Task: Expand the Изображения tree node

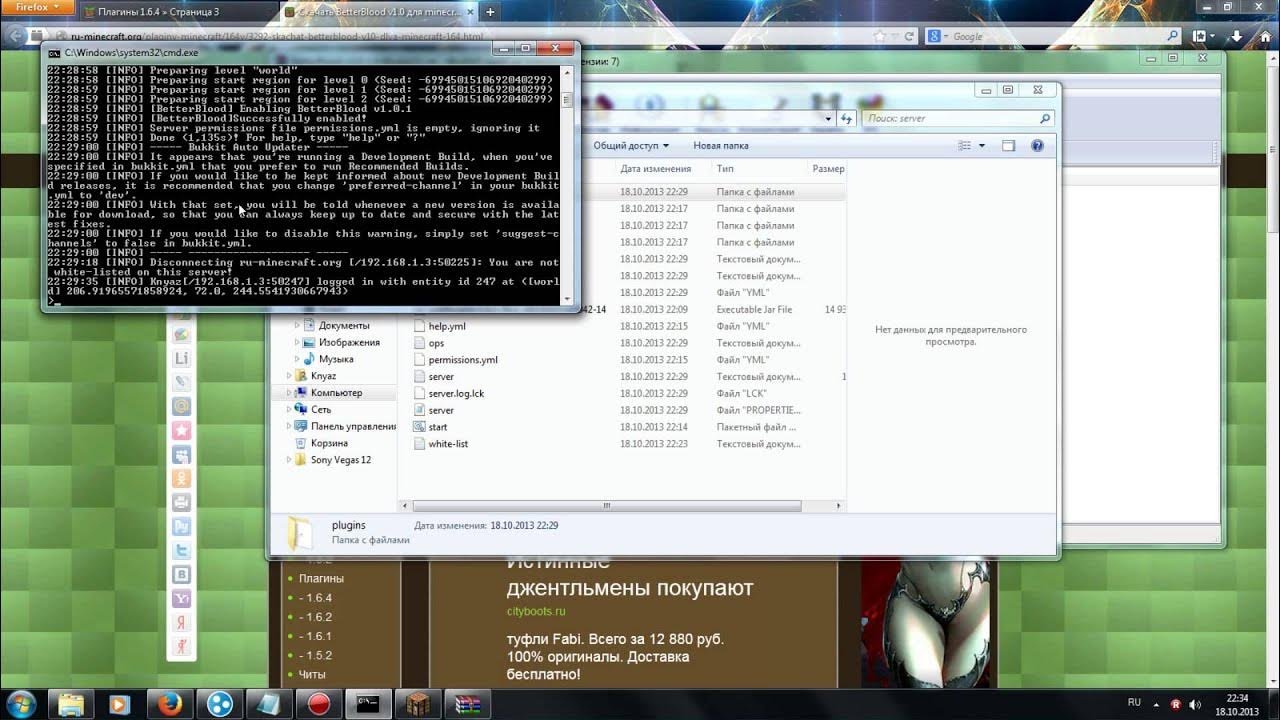Action: click(297, 343)
